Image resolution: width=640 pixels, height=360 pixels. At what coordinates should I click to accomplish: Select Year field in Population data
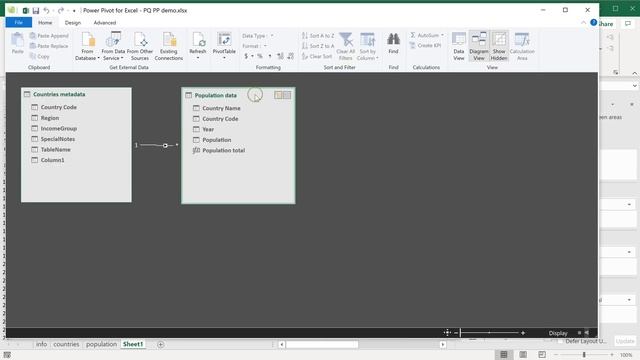point(208,129)
